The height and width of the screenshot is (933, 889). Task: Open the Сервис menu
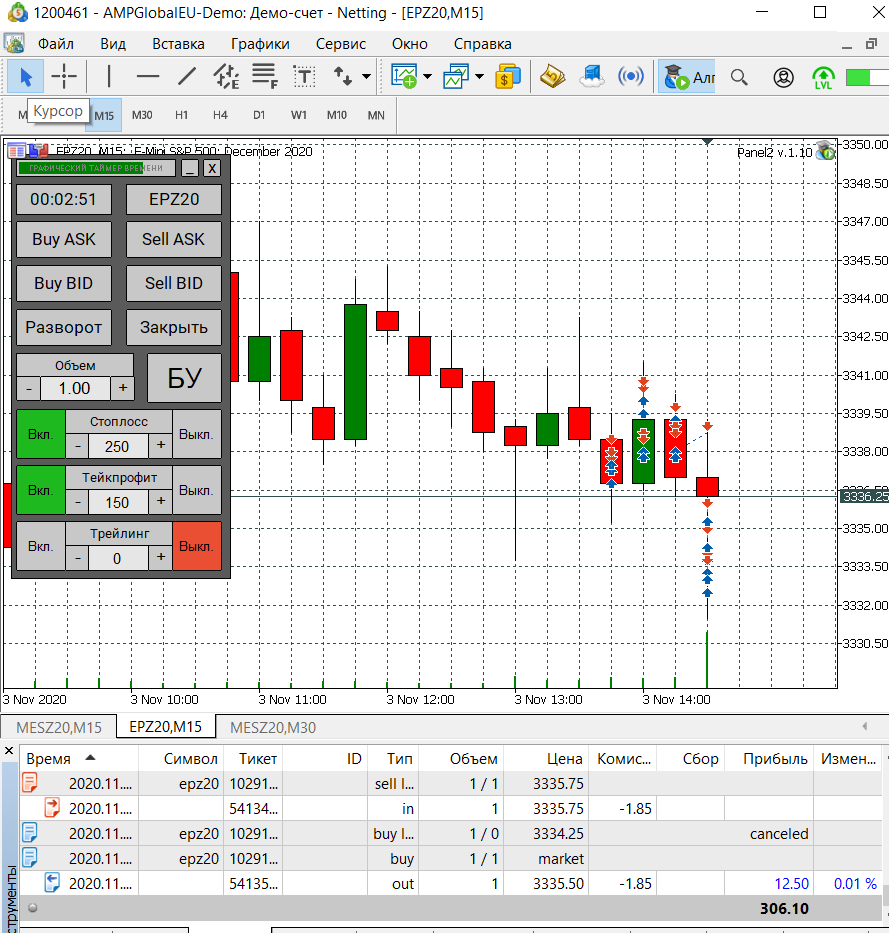point(340,44)
